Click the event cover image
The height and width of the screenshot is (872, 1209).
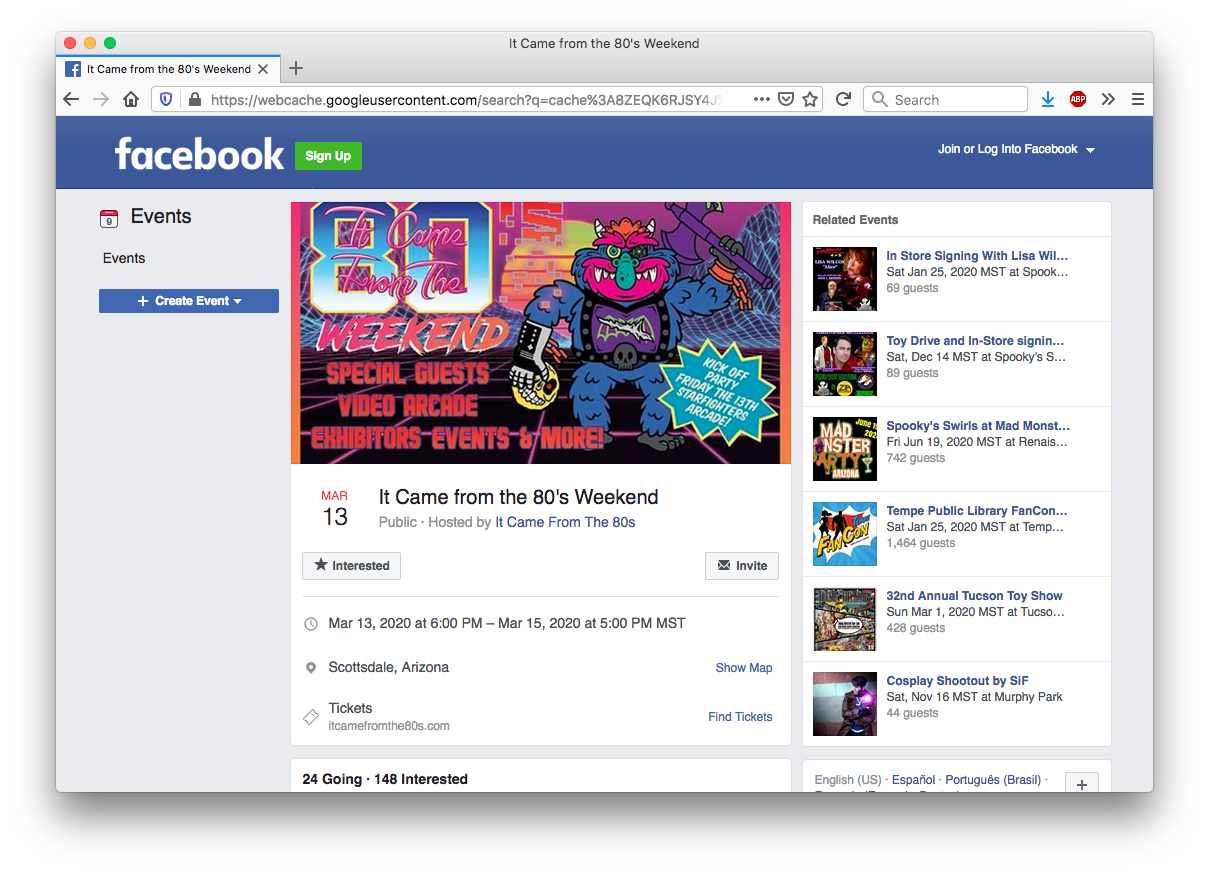[x=541, y=333]
